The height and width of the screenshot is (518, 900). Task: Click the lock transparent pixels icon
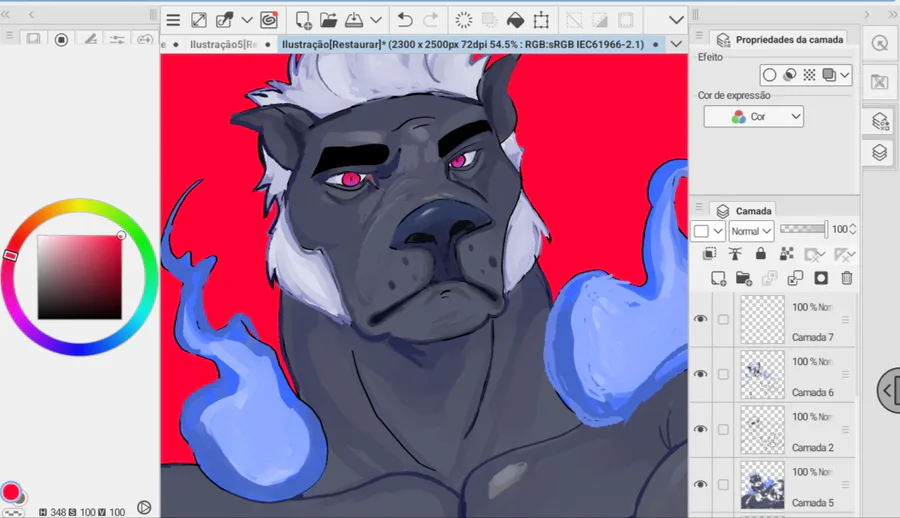point(786,254)
